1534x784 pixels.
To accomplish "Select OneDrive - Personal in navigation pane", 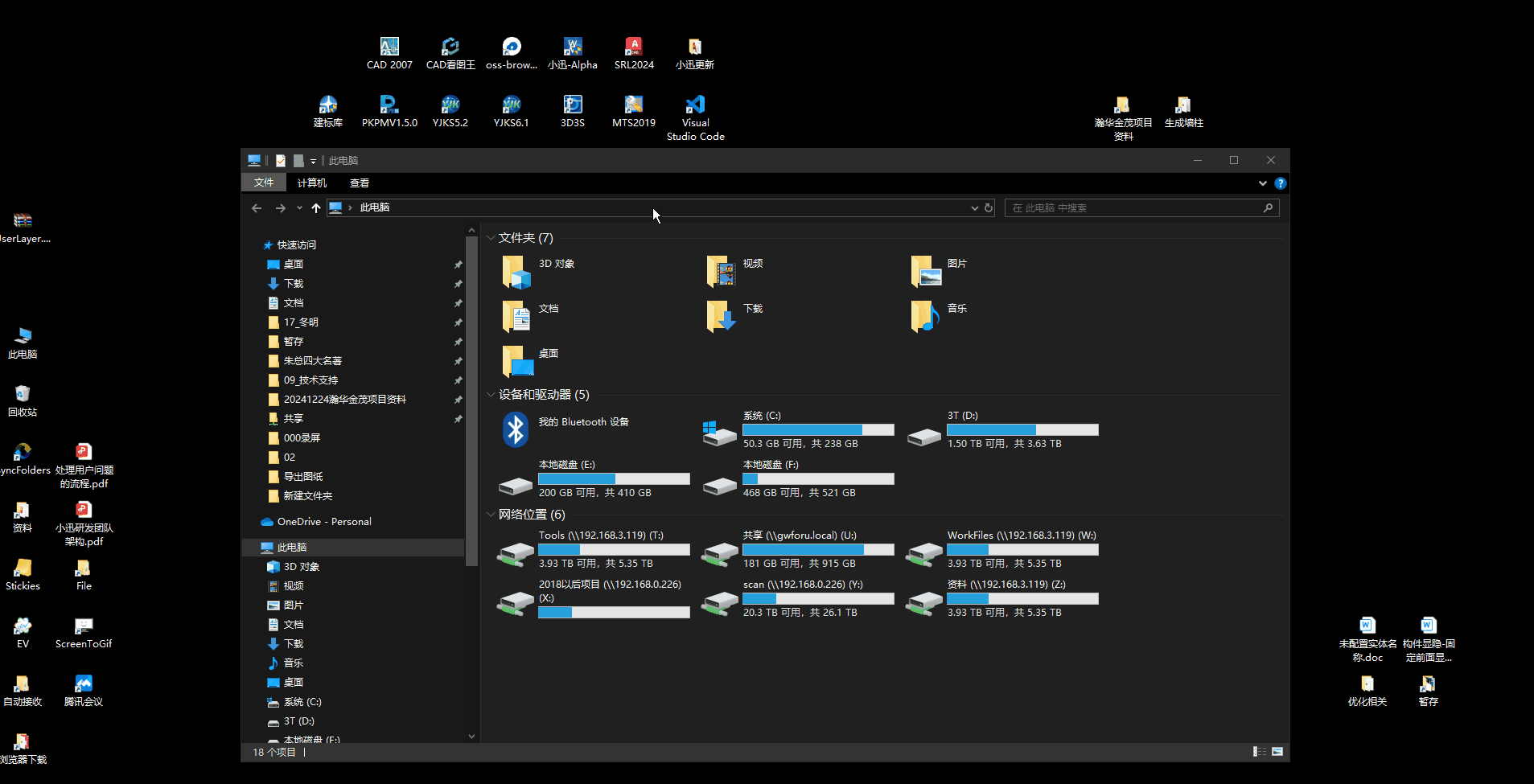I will pyautogui.click(x=324, y=522).
